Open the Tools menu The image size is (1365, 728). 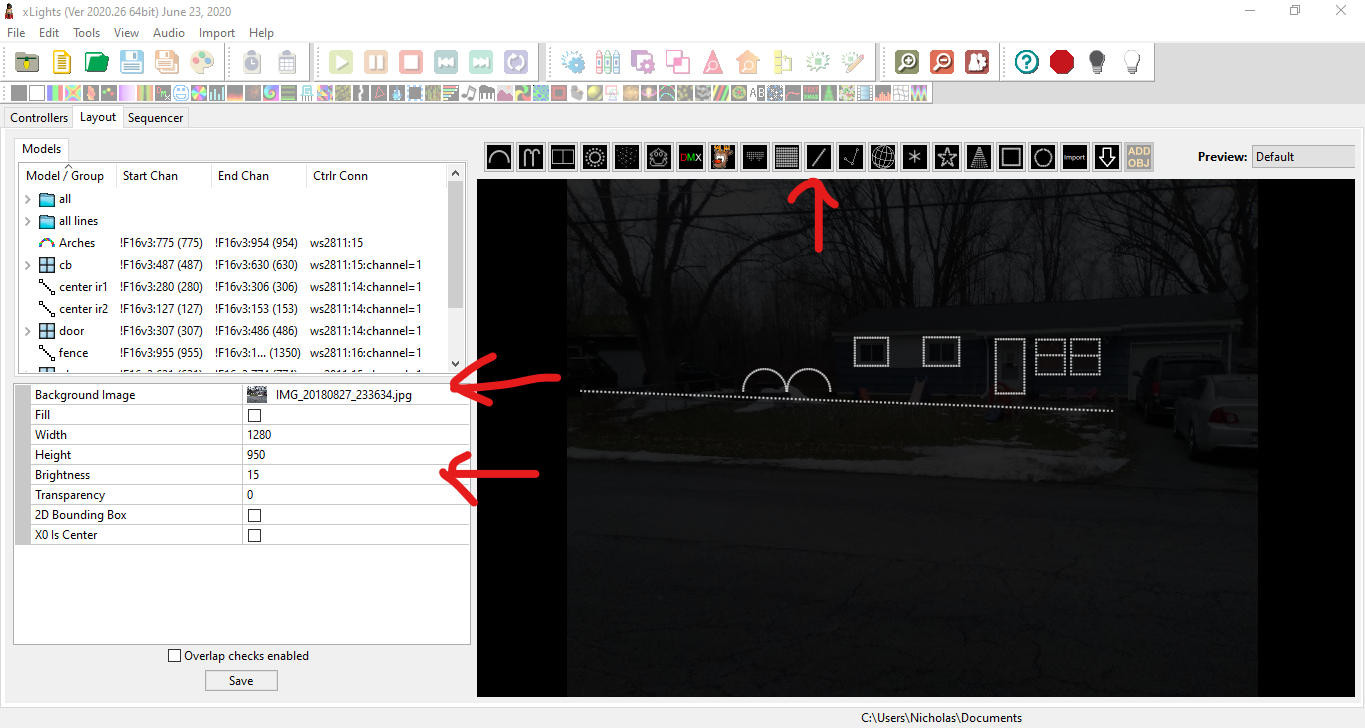click(86, 32)
